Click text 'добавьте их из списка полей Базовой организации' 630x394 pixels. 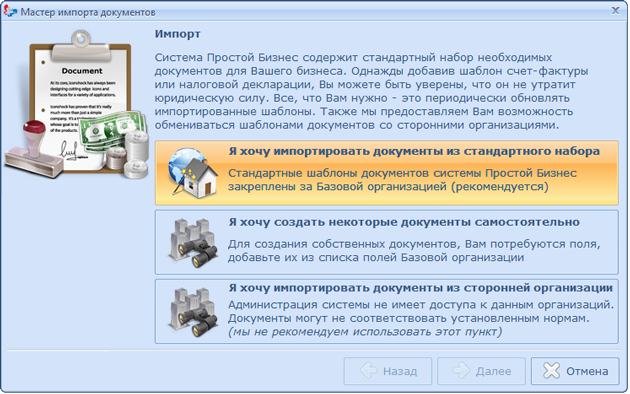(x=376, y=257)
